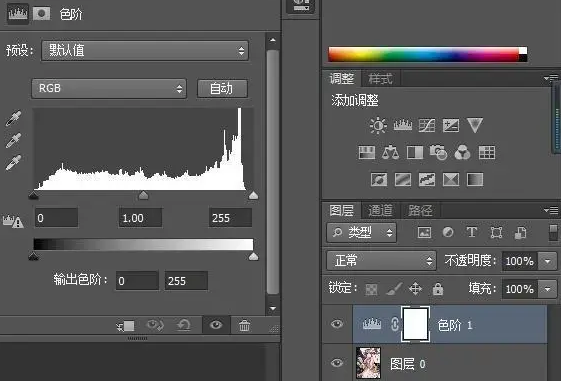
Task: Switch to the 通道 tab
Action: point(380,210)
